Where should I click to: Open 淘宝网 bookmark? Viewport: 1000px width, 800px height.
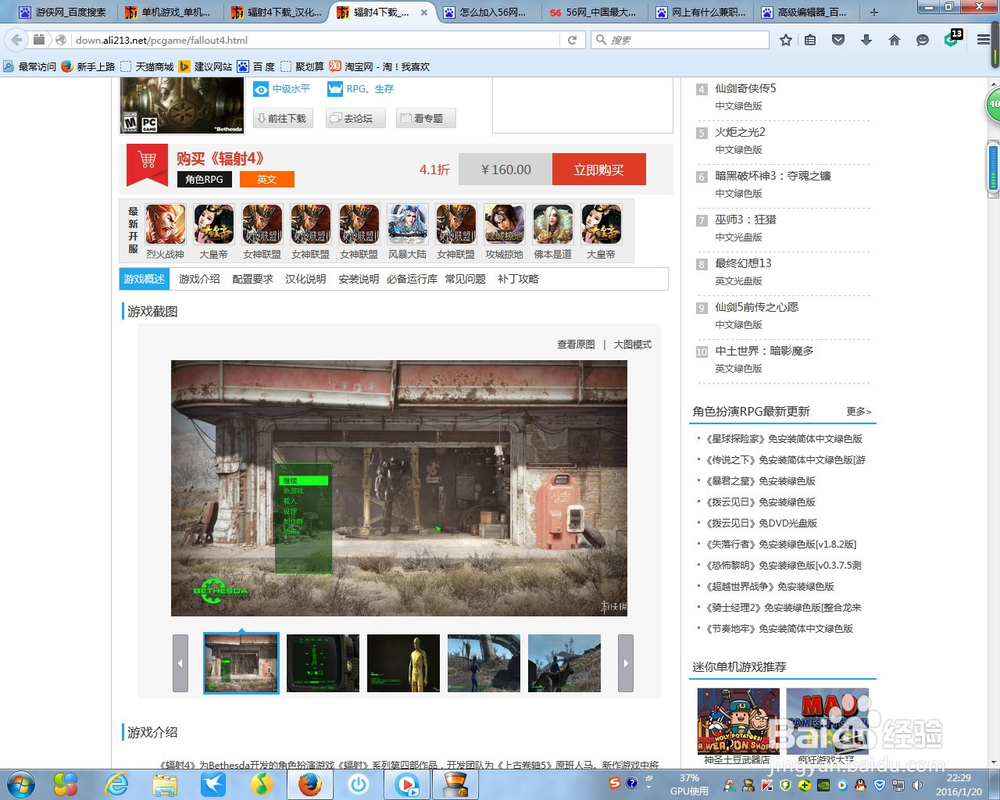coord(379,66)
